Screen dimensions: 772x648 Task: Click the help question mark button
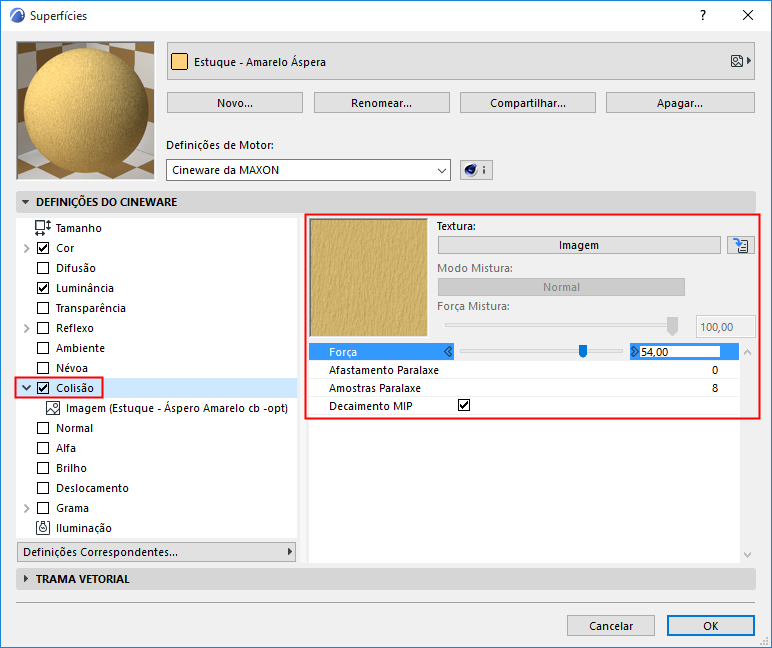click(703, 15)
